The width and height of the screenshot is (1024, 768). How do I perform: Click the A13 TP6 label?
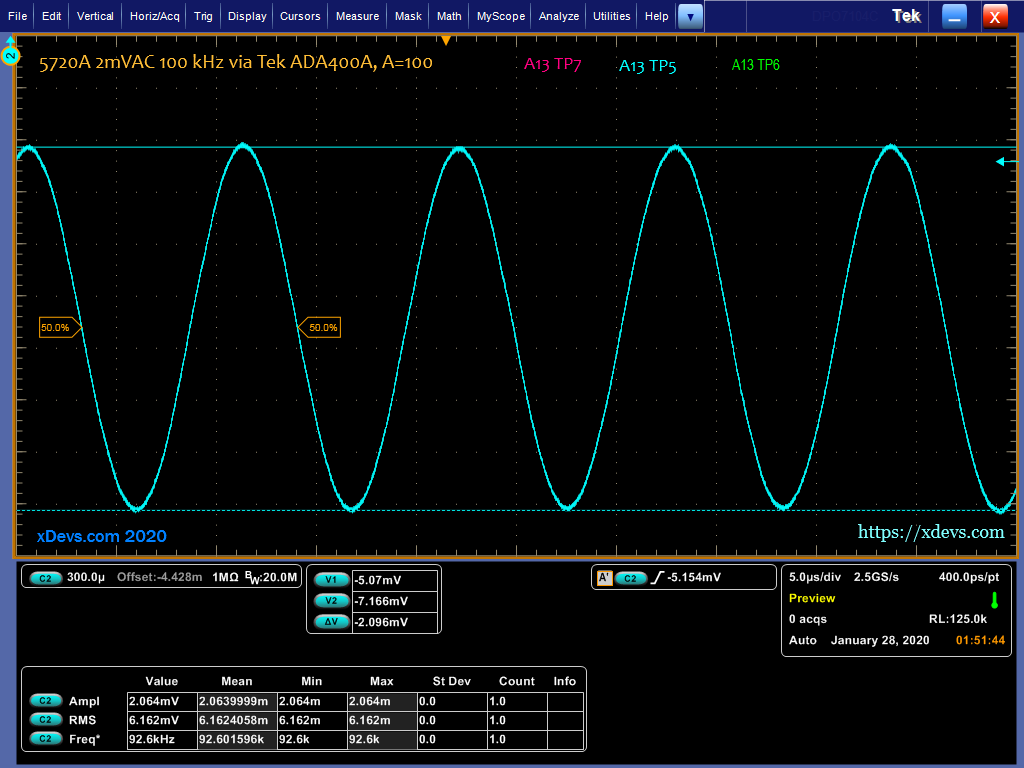pos(756,65)
